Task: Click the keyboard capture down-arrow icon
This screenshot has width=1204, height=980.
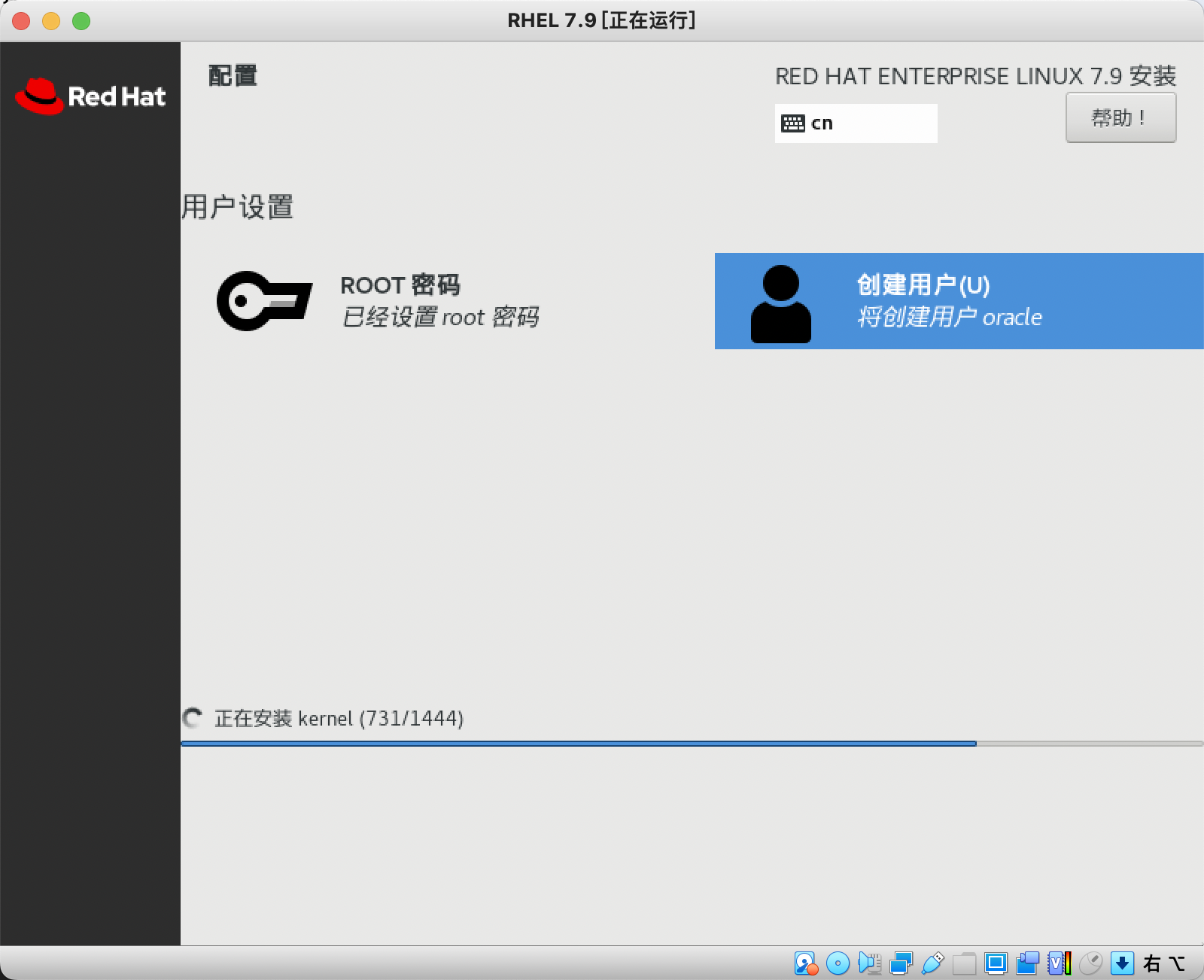Action: (1122, 963)
